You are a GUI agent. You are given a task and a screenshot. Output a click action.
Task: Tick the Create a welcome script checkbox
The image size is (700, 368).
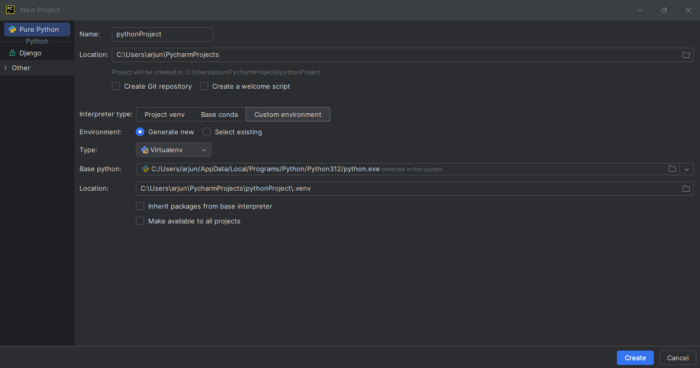(204, 86)
